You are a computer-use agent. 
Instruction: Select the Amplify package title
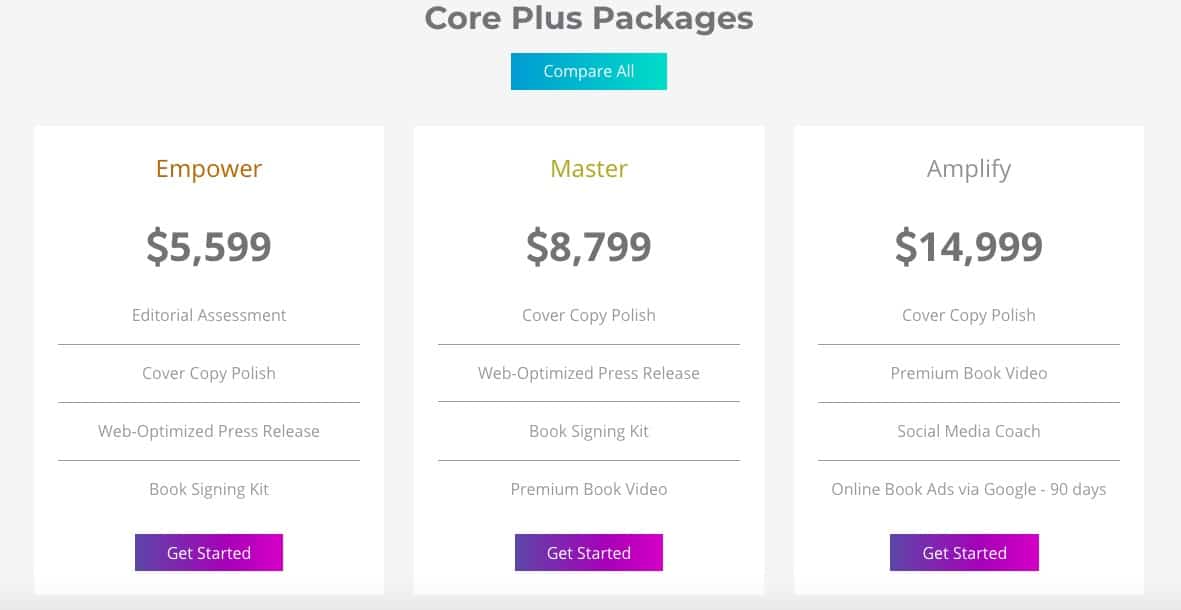(x=968, y=169)
